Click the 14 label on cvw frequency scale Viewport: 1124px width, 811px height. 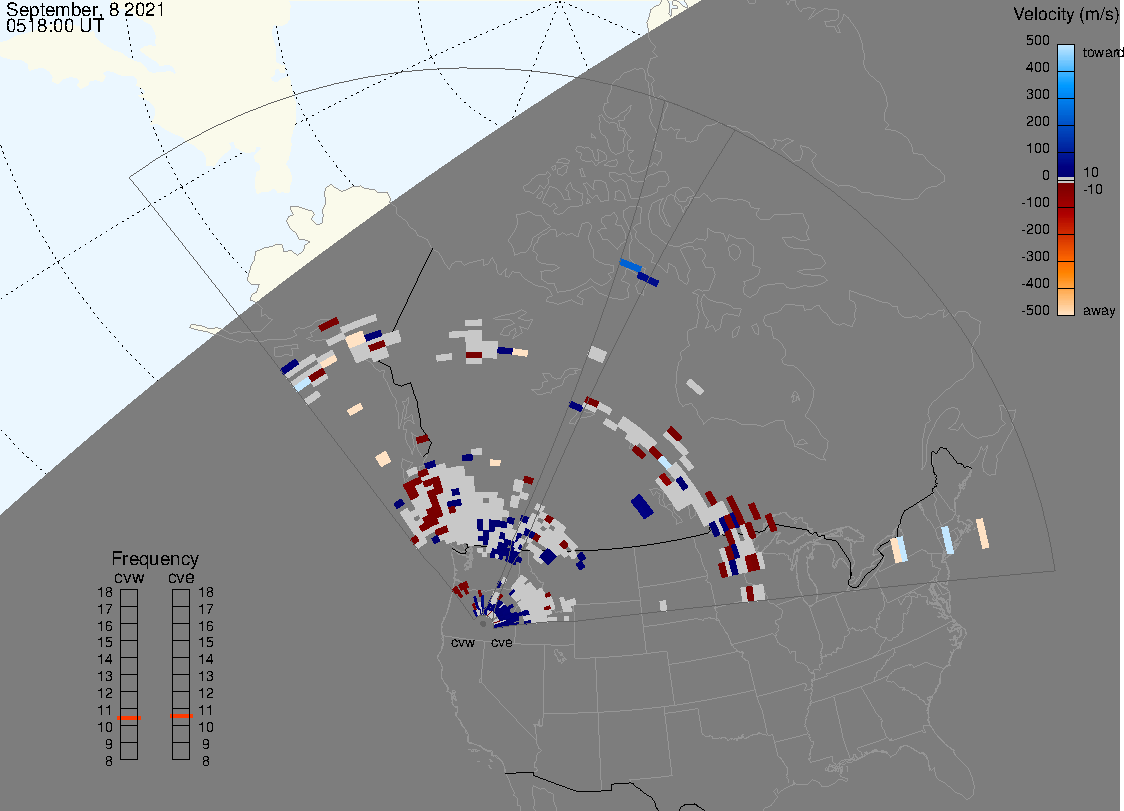coord(105,659)
